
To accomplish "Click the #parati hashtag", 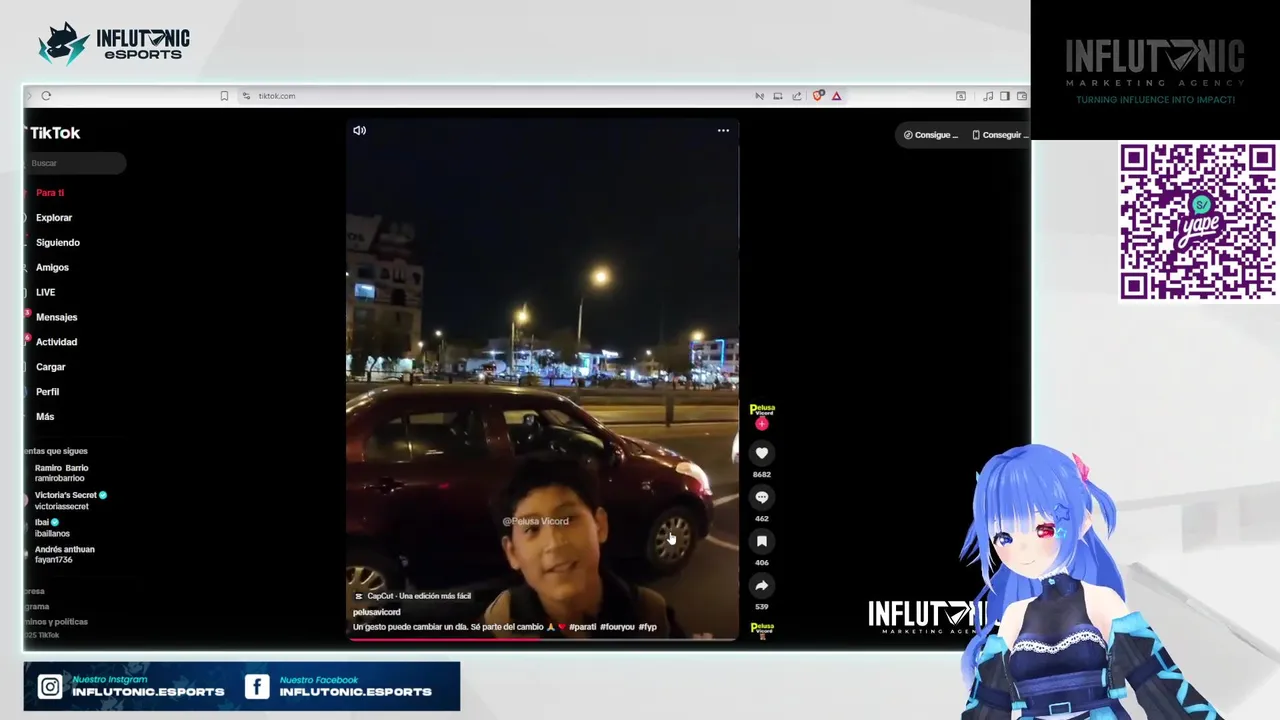I will (x=582, y=627).
